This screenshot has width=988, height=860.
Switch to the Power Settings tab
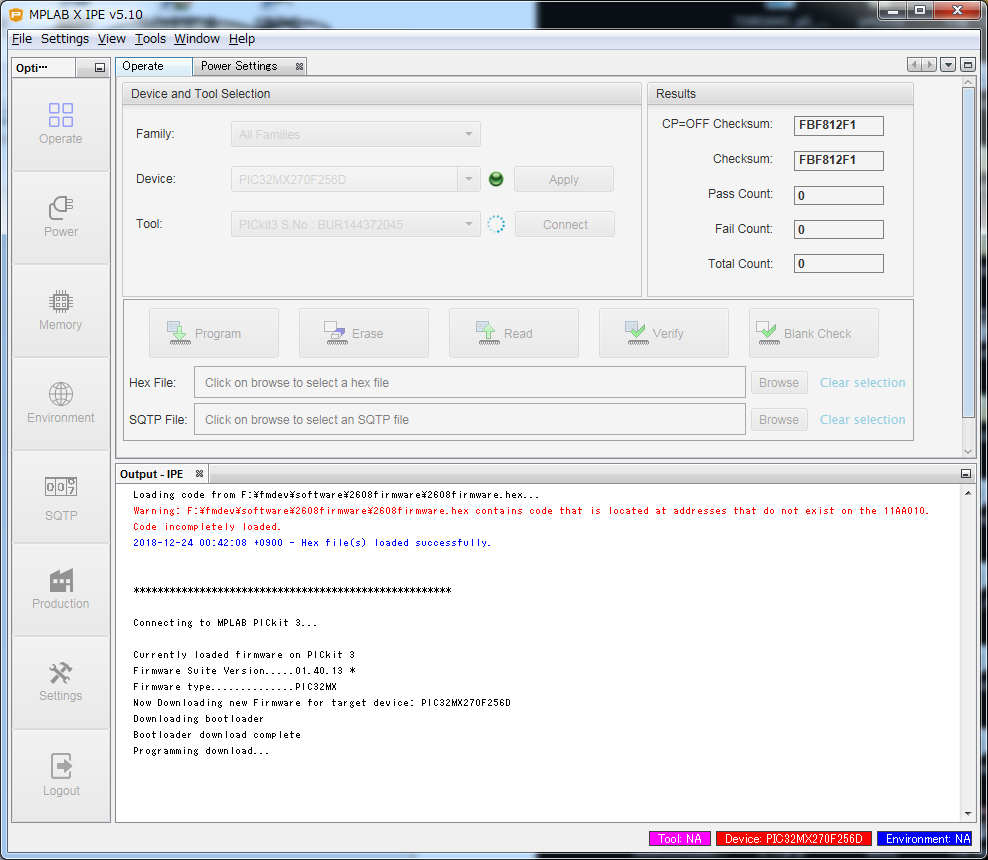[239, 66]
